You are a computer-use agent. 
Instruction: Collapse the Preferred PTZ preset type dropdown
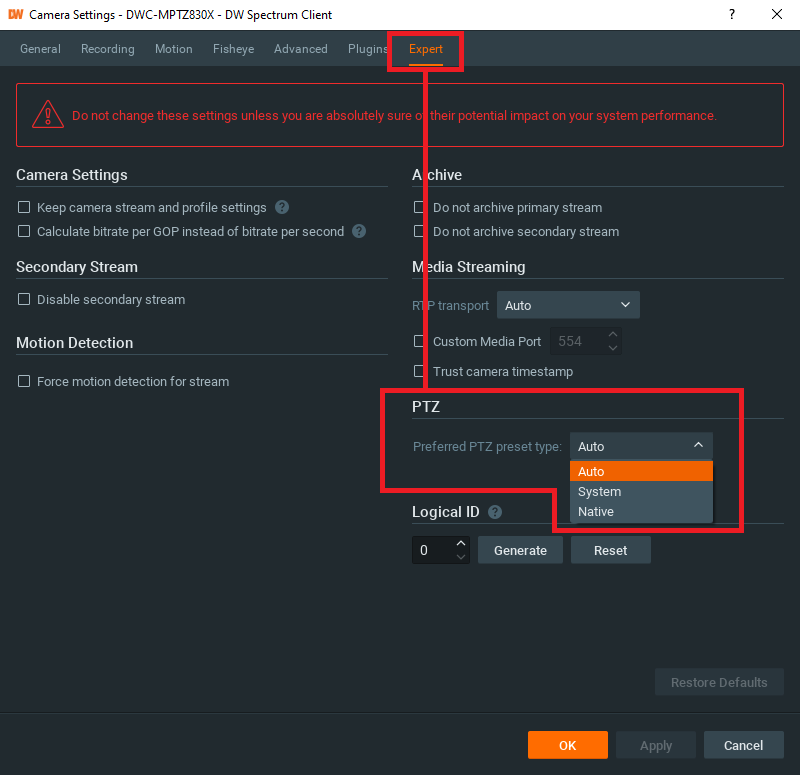[641, 446]
